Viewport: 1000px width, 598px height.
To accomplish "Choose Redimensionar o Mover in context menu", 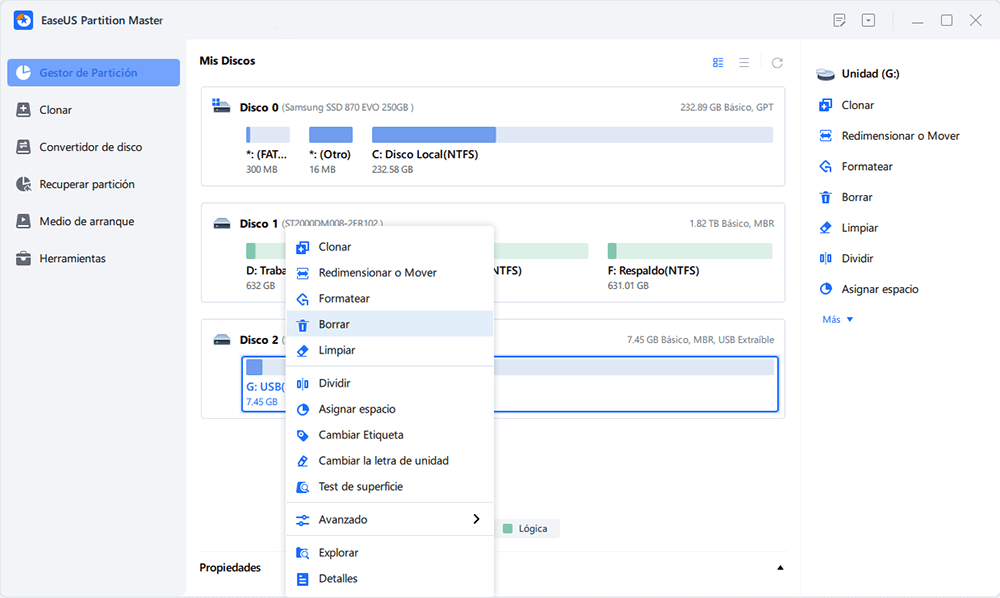I will click(x=390, y=273).
